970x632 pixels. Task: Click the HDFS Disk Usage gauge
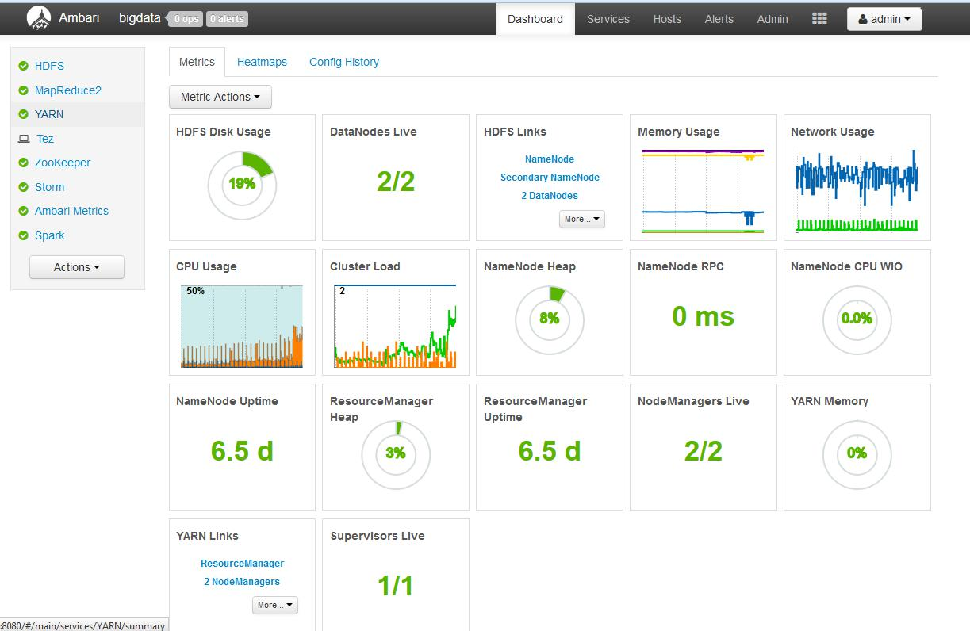pos(242,185)
